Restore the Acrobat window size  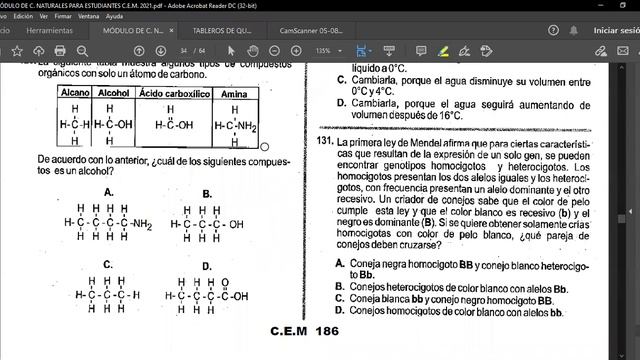point(622,5)
